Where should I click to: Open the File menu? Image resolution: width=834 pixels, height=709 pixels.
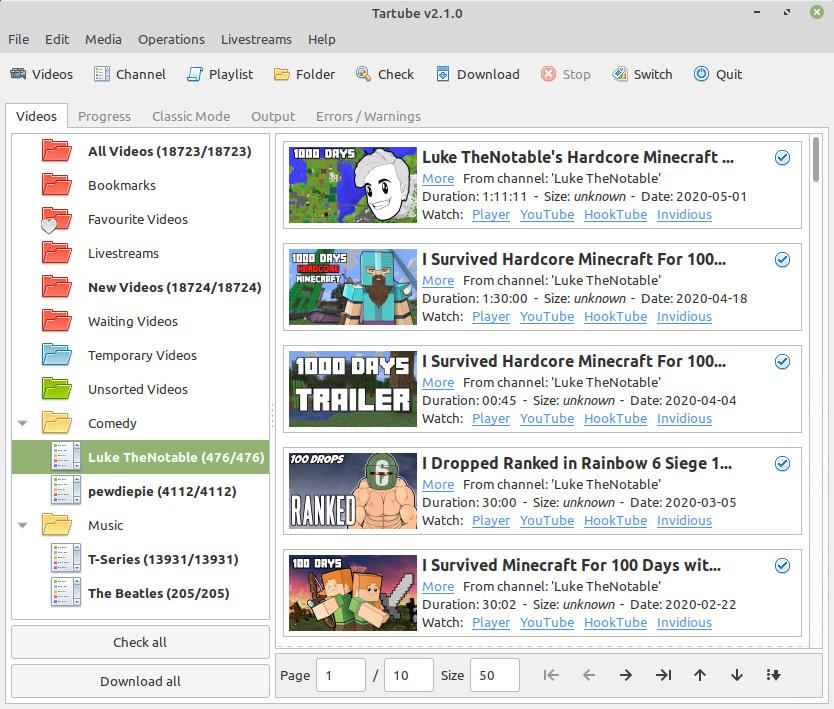coord(19,39)
